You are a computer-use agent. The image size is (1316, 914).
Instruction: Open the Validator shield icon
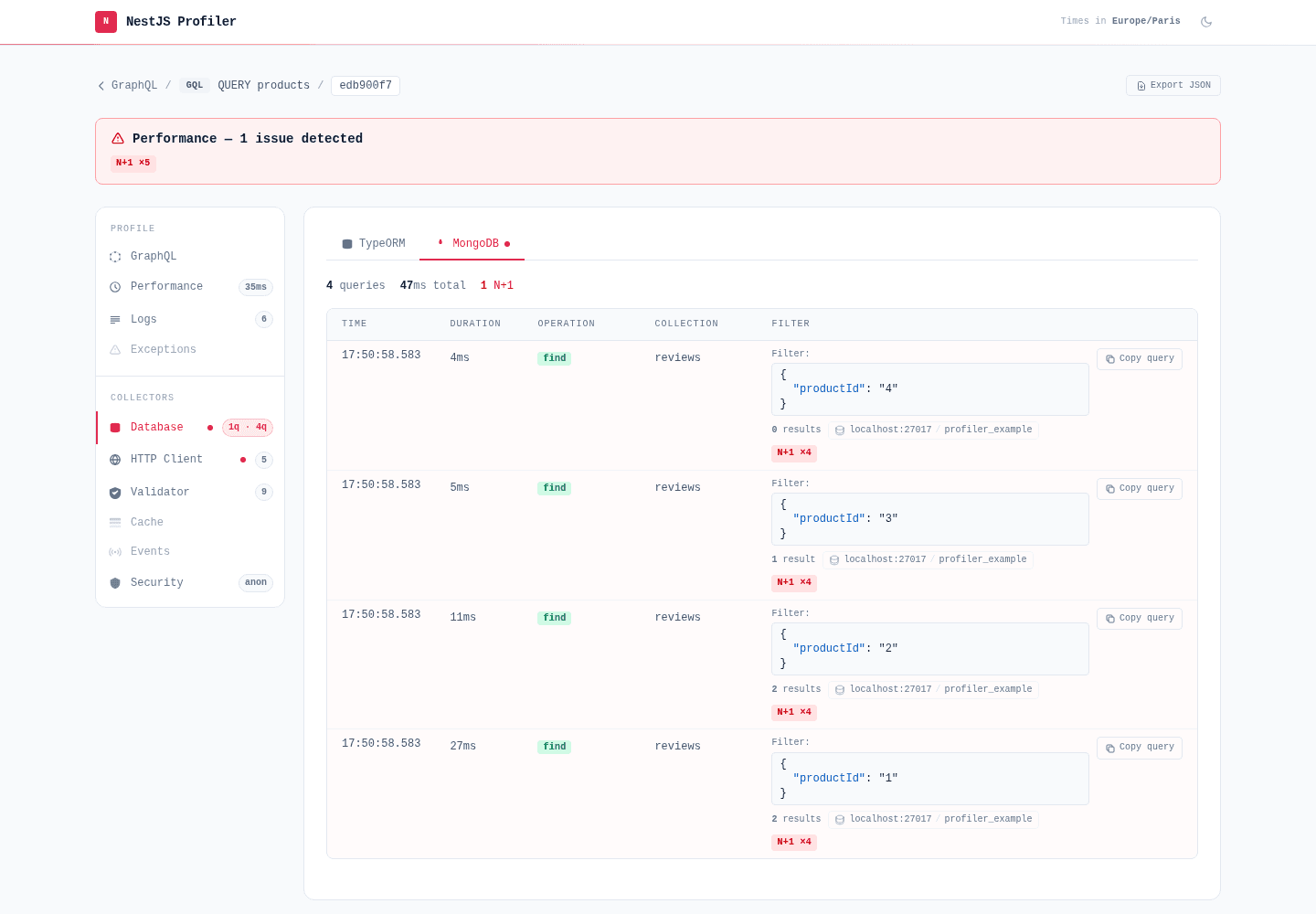click(115, 493)
